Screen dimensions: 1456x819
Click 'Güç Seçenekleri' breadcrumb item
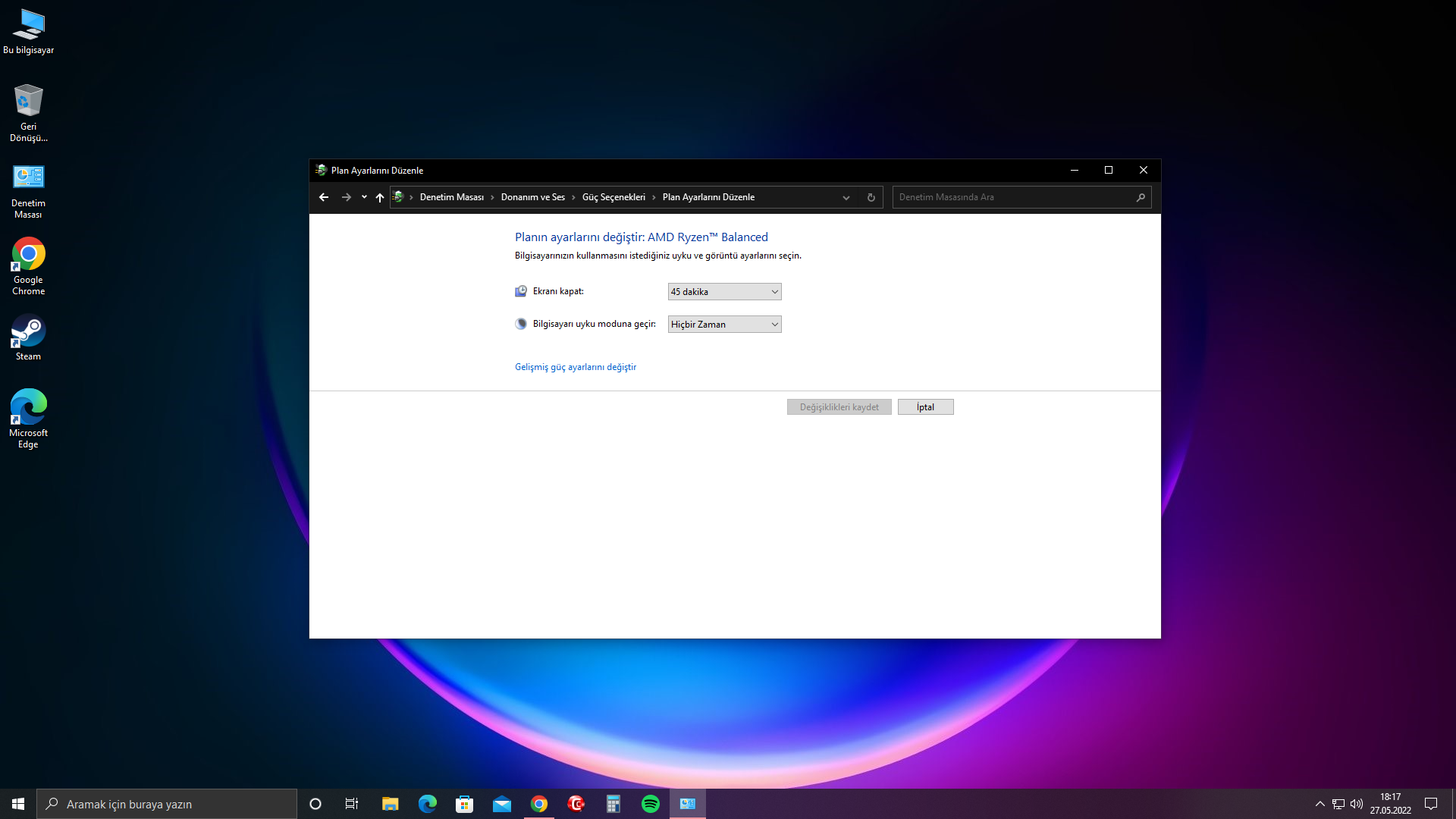[613, 197]
